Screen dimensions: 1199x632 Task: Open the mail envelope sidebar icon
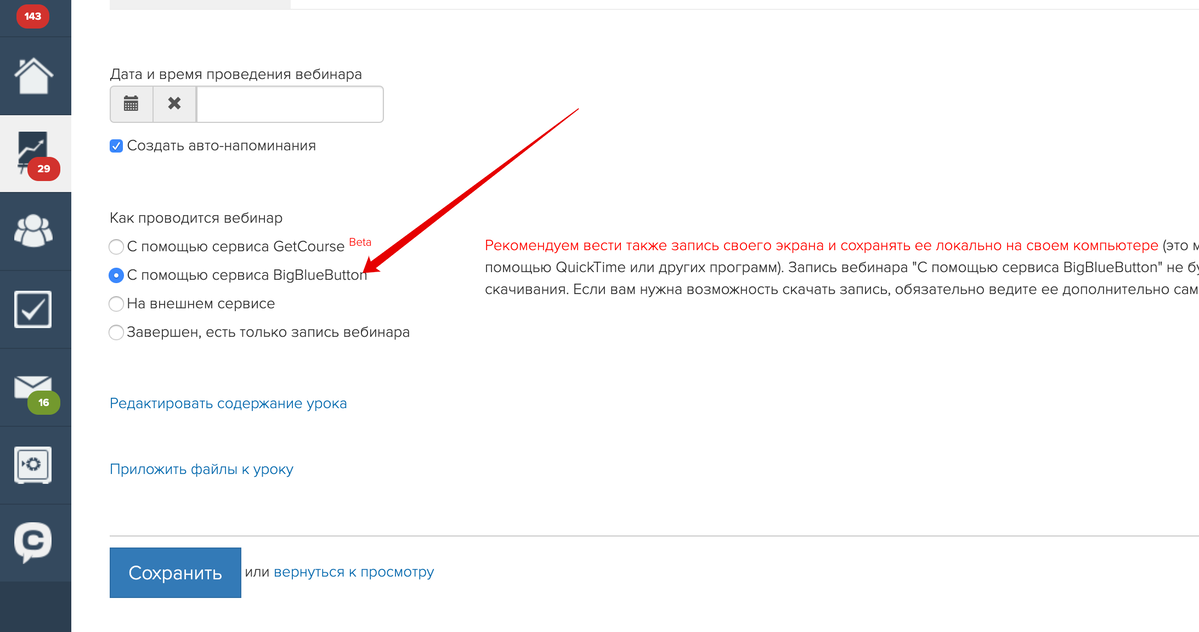point(35,392)
